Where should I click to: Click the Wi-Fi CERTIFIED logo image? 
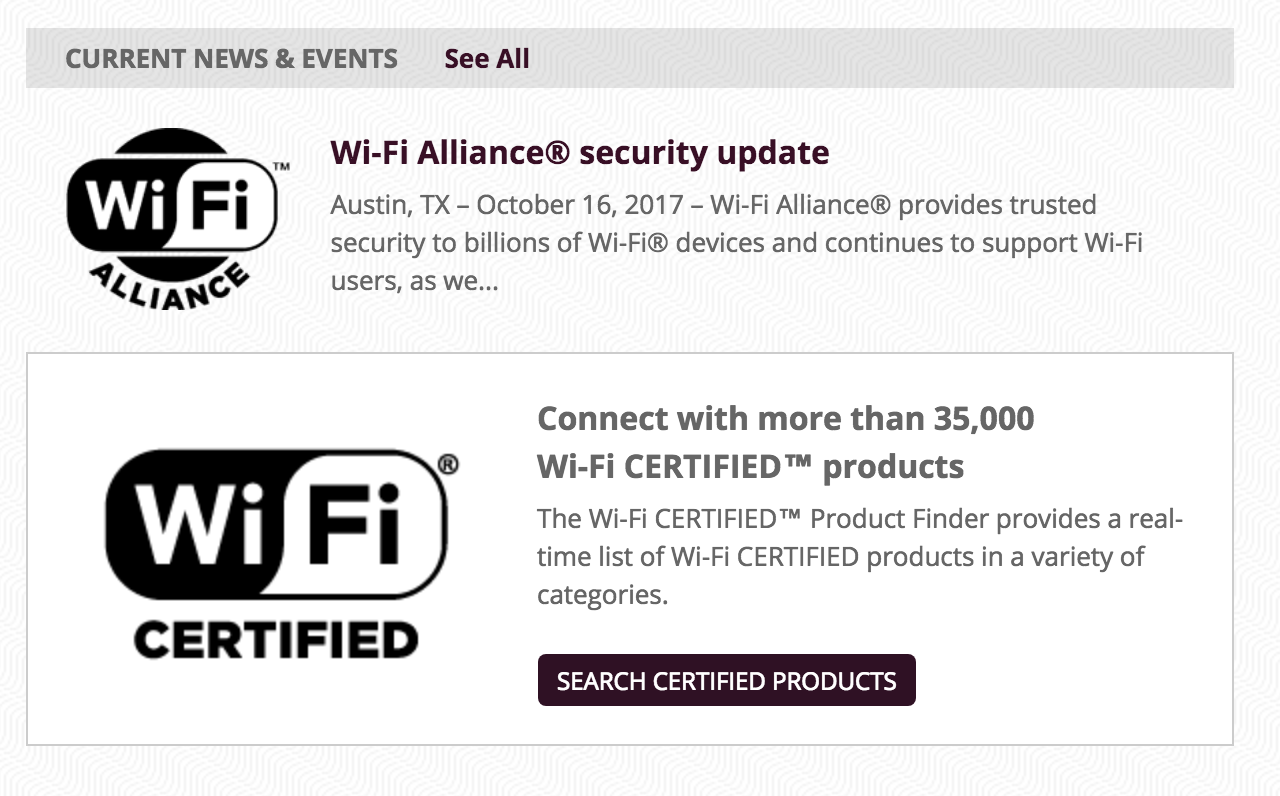[x=278, y=552]
